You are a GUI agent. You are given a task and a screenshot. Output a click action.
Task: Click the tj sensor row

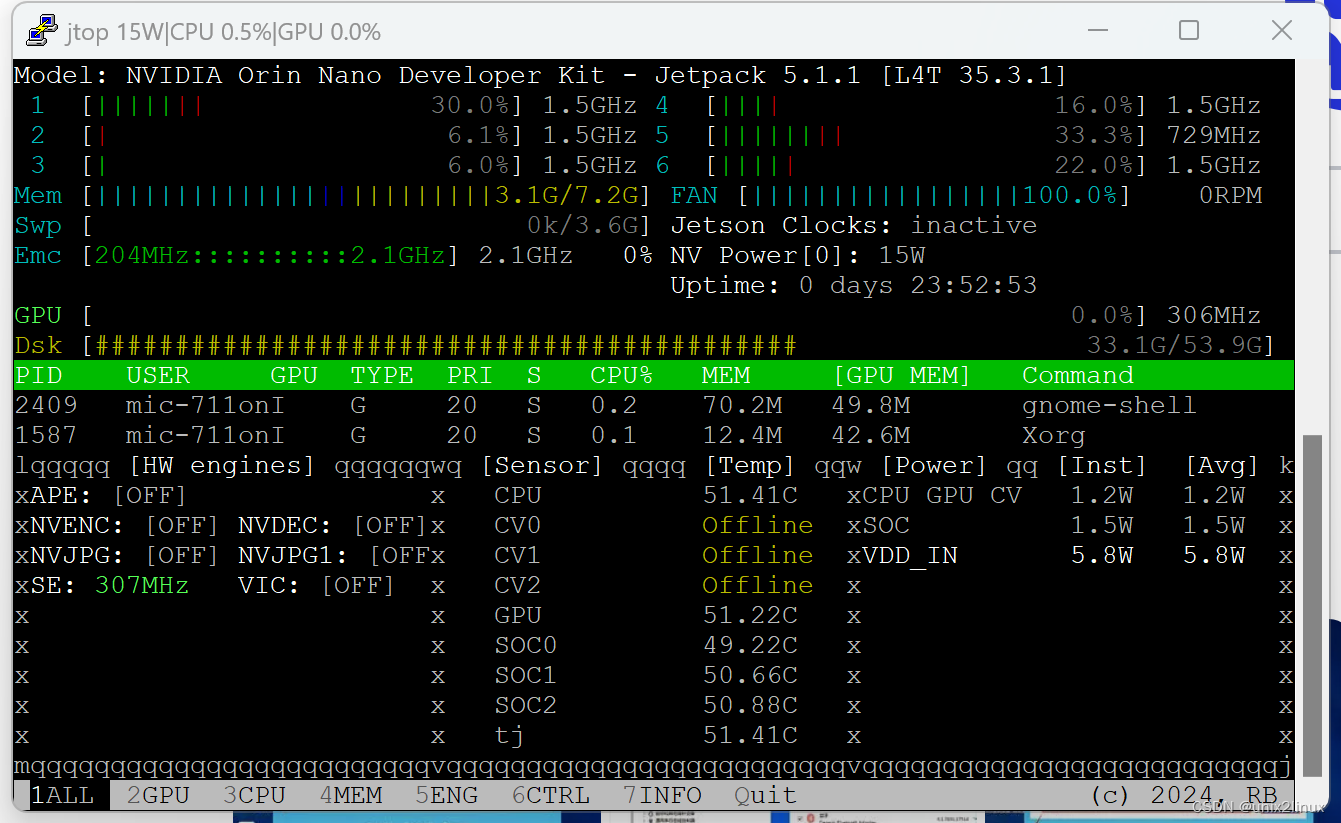[x=646, y=735]
